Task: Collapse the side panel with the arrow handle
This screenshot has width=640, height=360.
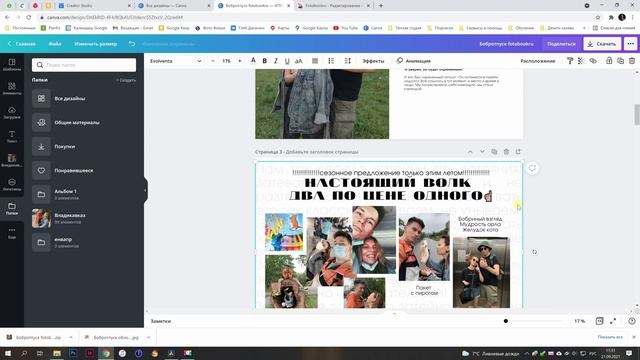Action: pyautogui.click(x=145, y=190)
